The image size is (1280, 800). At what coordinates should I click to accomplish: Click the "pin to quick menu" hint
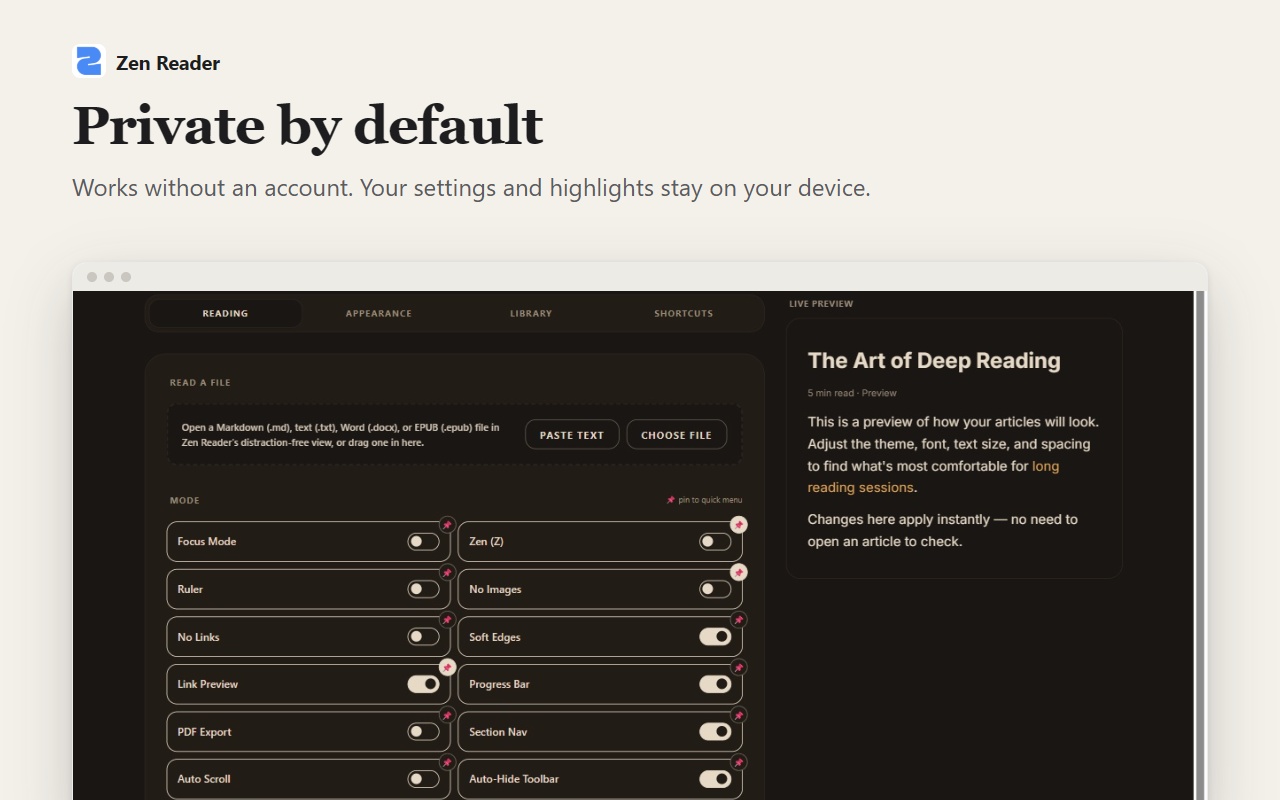[x=705, y=500]
